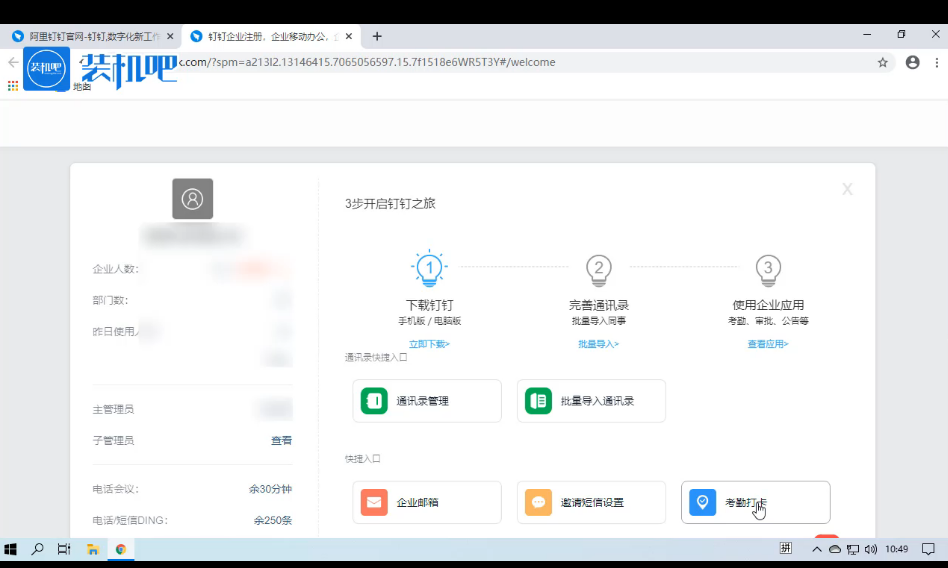Image resolution: width=948 pixels, height=568 pixels.
Task: Open the 查看应用 link under step 3
Action: (x=768, y=344)
